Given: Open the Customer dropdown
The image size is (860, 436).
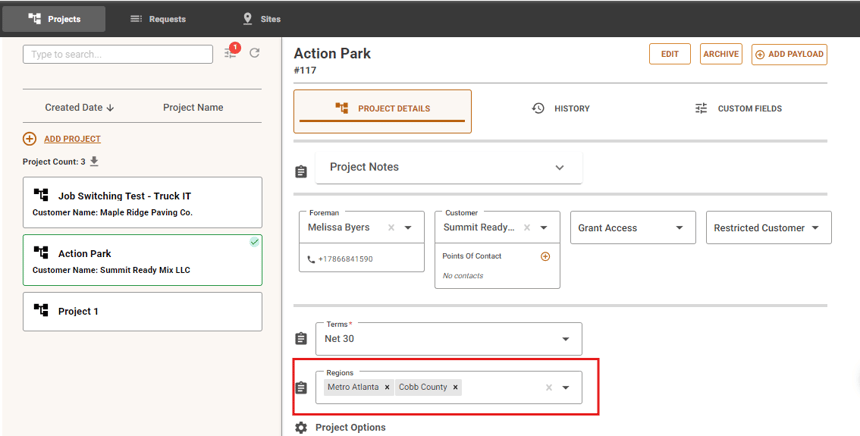Looking at the screenshot, I should pyautogui.click(x=544, y=228).
